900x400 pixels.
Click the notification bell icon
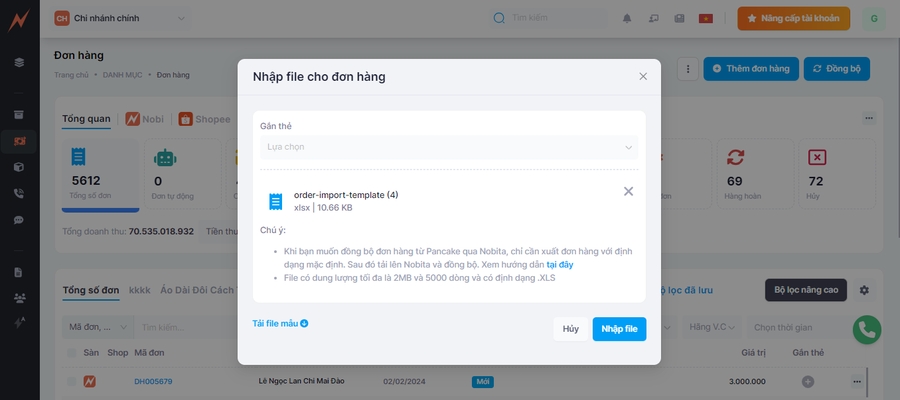[627, 18]
